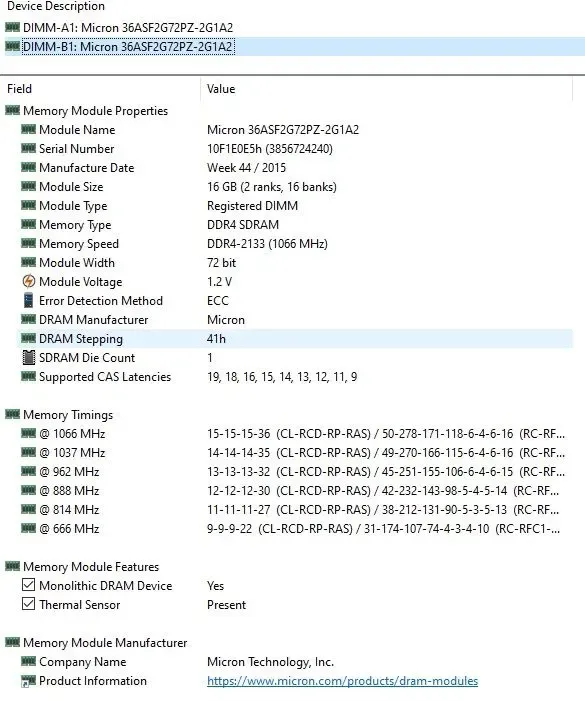Click the memory icon beside DIMM-A1
This screenshot has height=701, width=585.
click(x=13, y=27)
